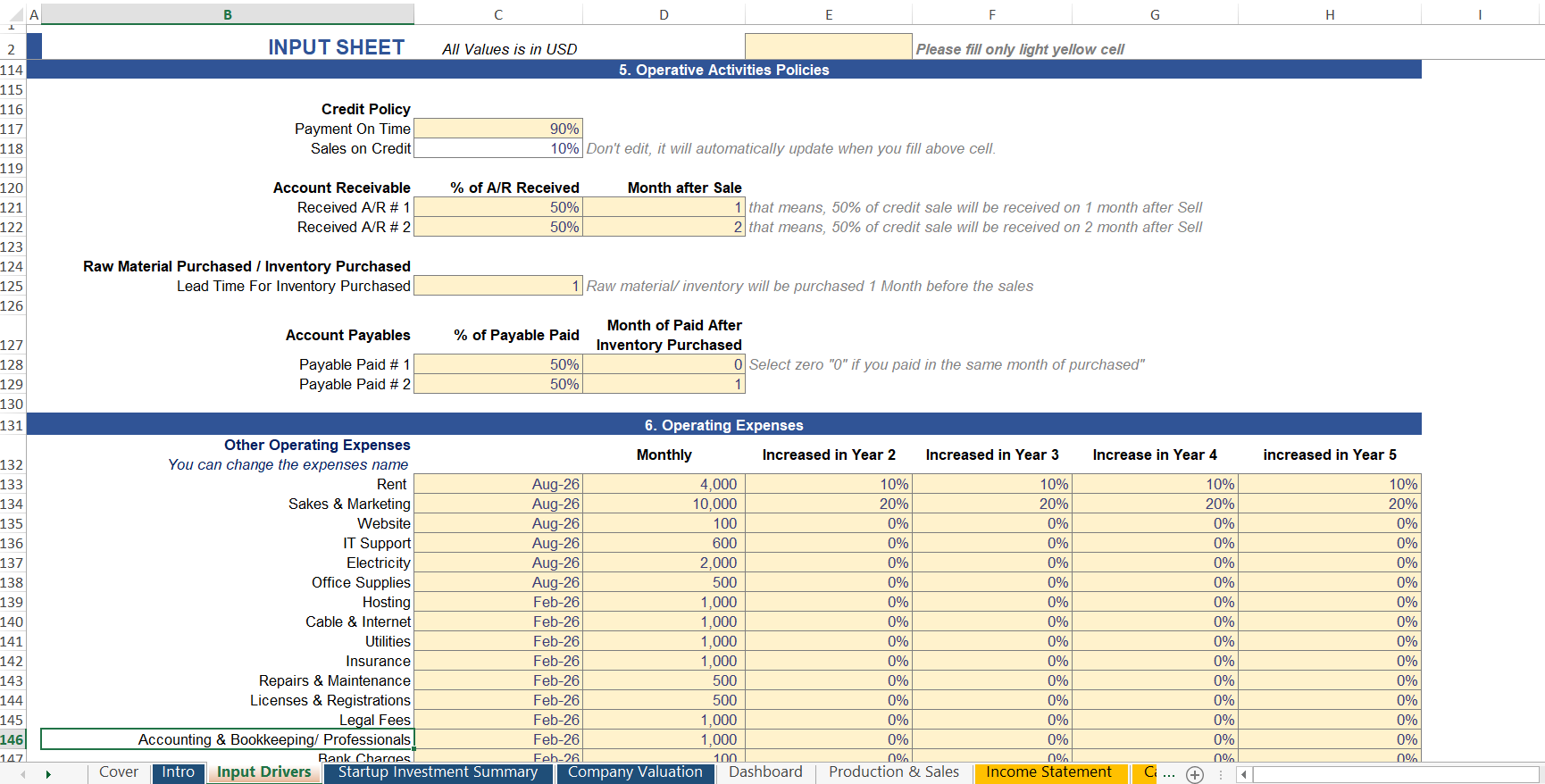
Task: Click the Rent monthly amount 4,000 cell
Action: 664,484
